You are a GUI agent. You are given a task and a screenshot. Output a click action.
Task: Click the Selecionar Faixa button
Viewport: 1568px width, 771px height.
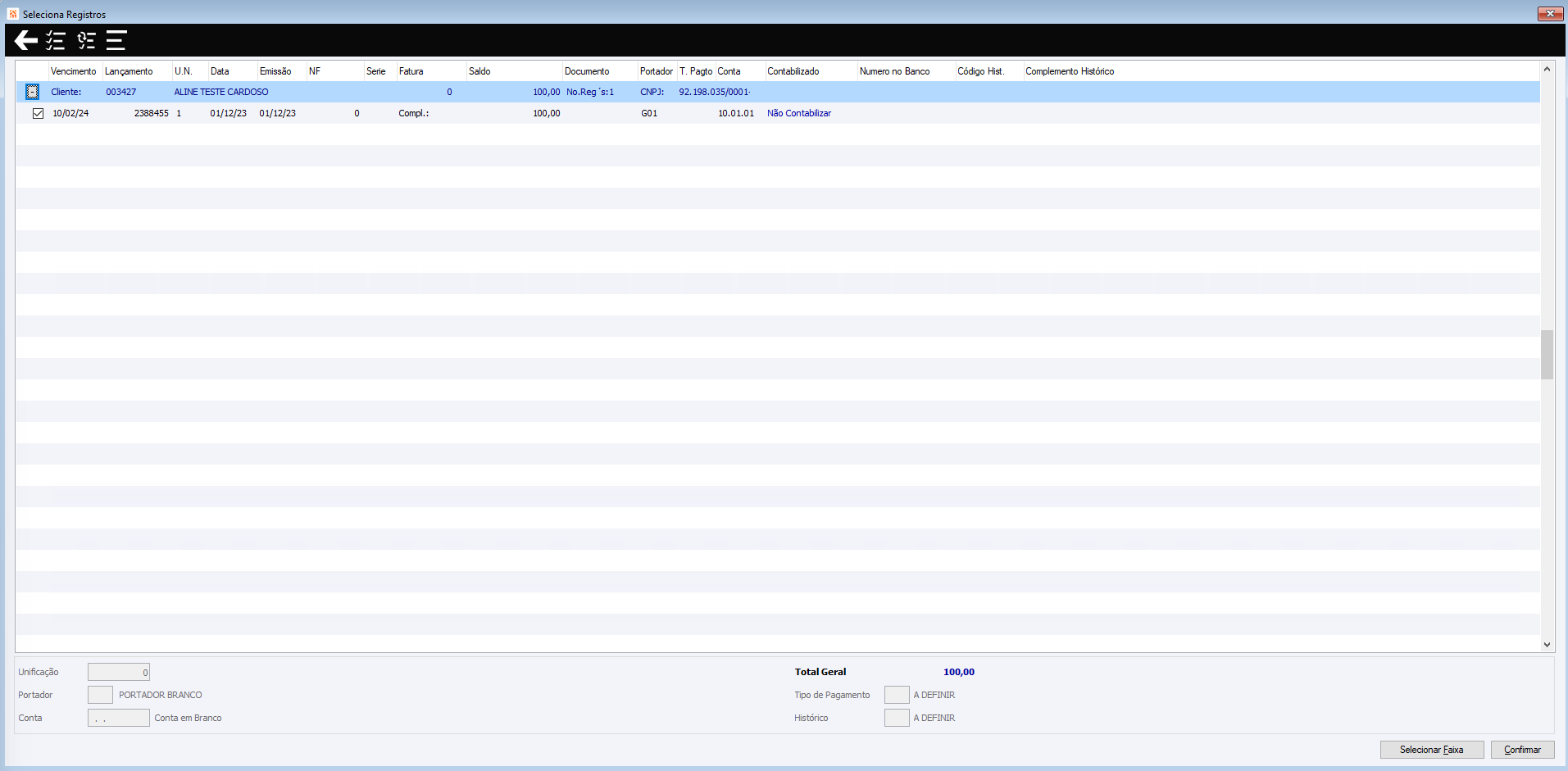click(x=1431, y=750)
